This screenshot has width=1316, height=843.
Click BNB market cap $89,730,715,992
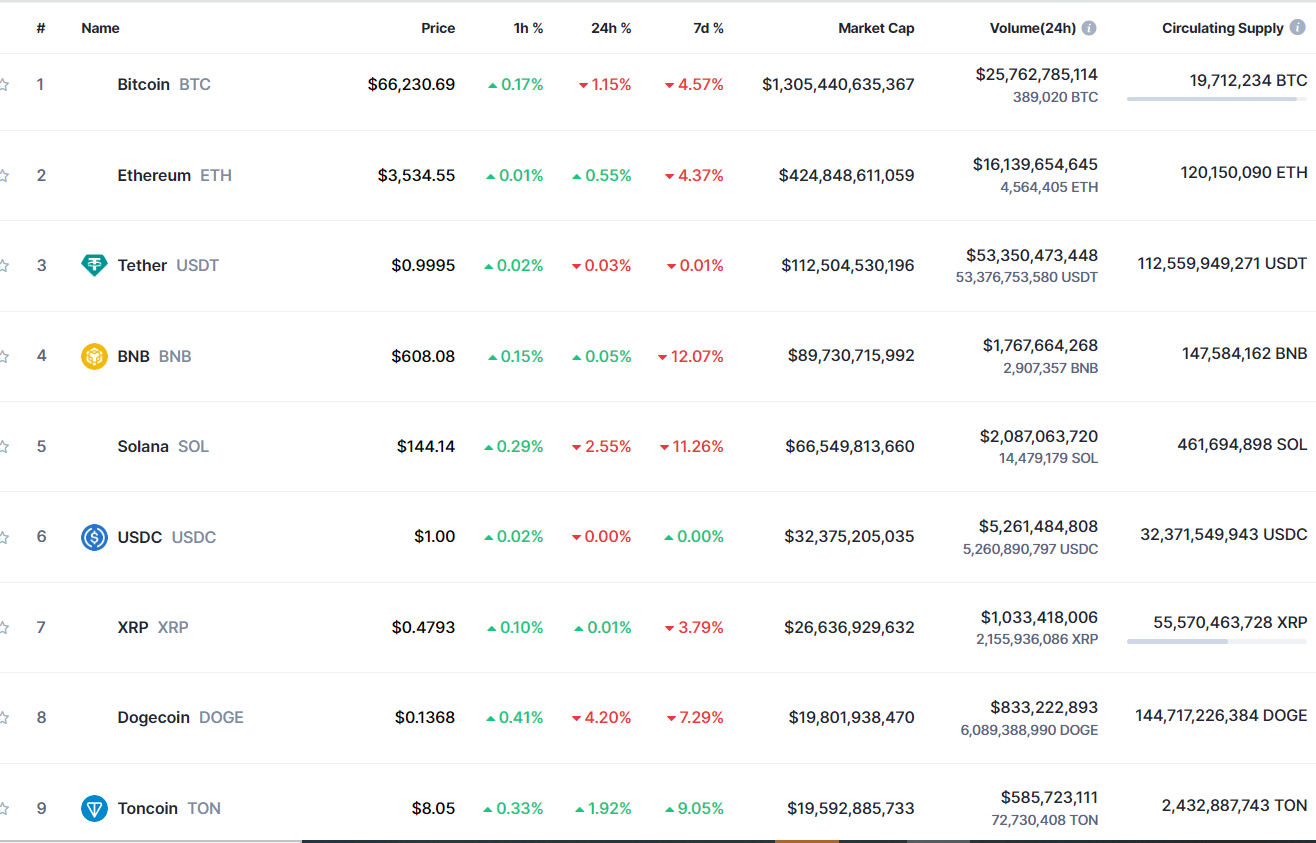pyautogui.click(x=852, y=356)
